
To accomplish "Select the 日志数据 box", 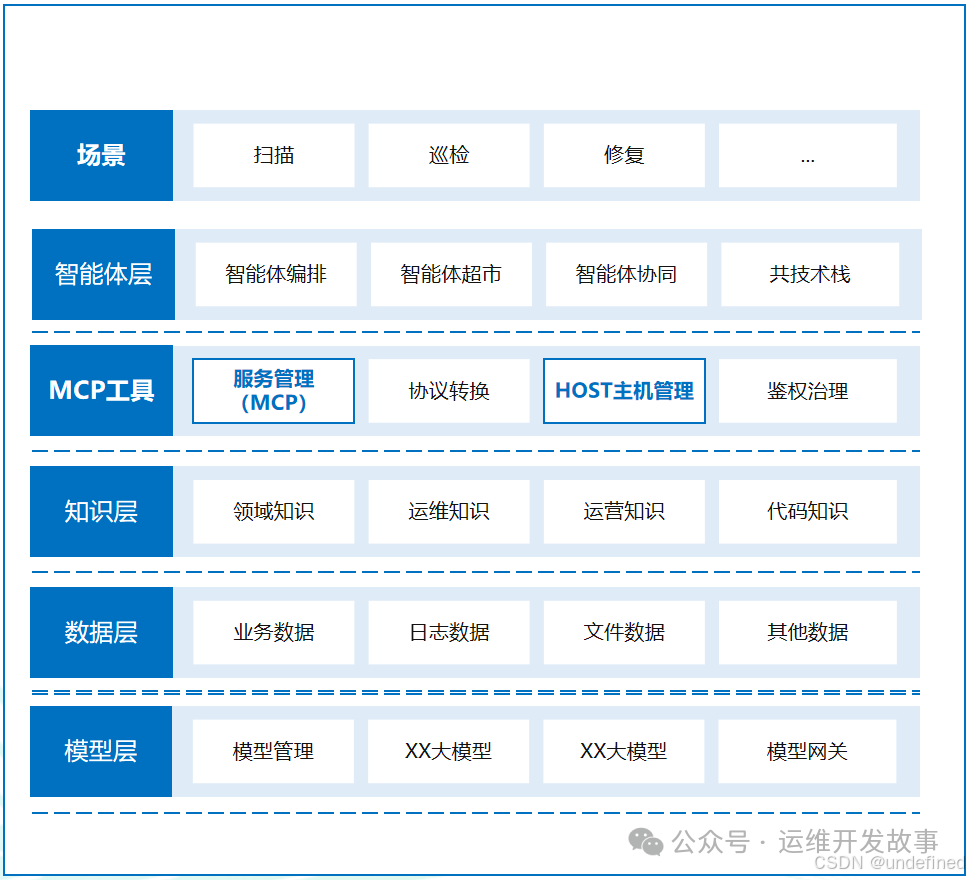I will click(x=449, y=633).
